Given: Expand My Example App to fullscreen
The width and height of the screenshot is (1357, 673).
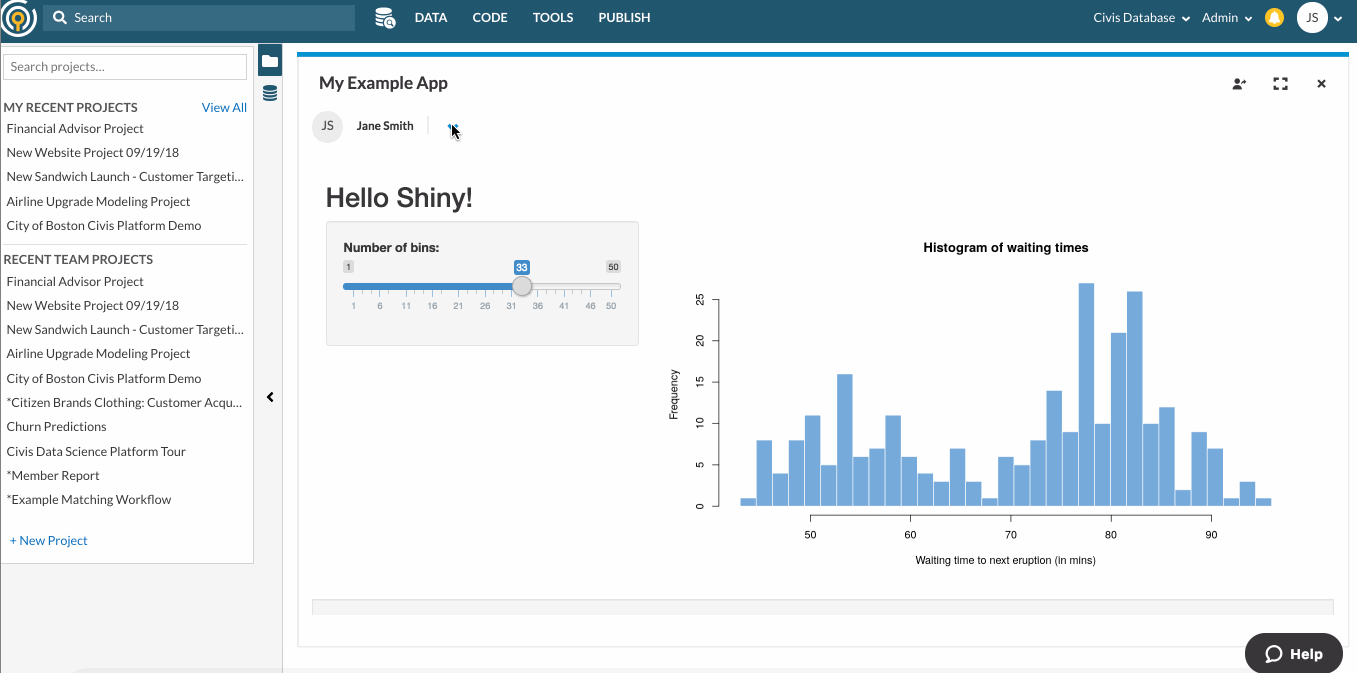Looking at the screenshot, I should tap(1280, 84).
